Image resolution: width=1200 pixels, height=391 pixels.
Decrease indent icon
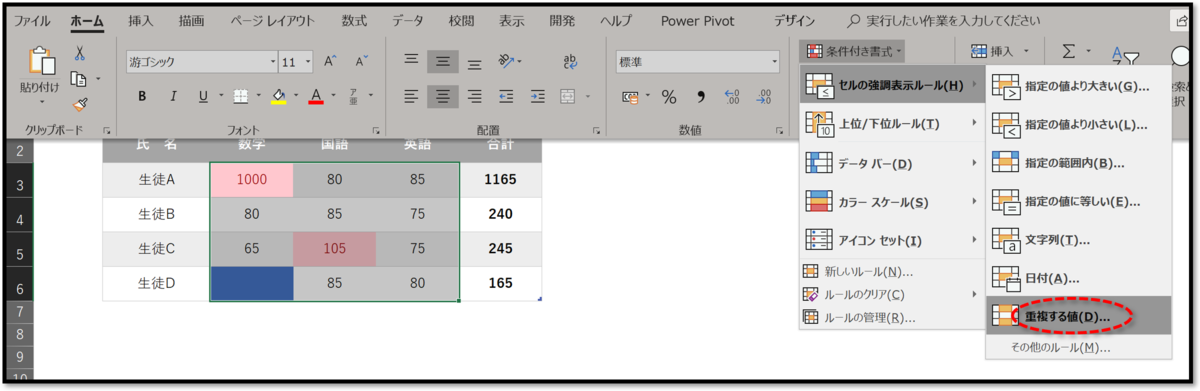(506, 97)
